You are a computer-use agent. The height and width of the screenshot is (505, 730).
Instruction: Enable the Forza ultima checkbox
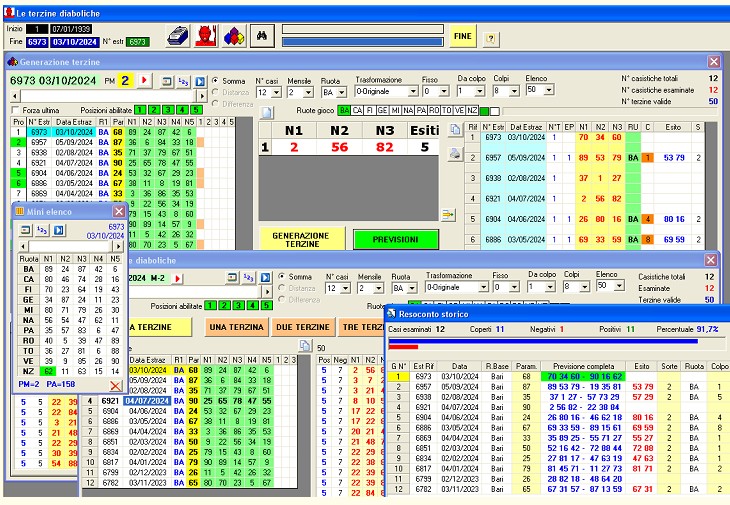(15, 110)
